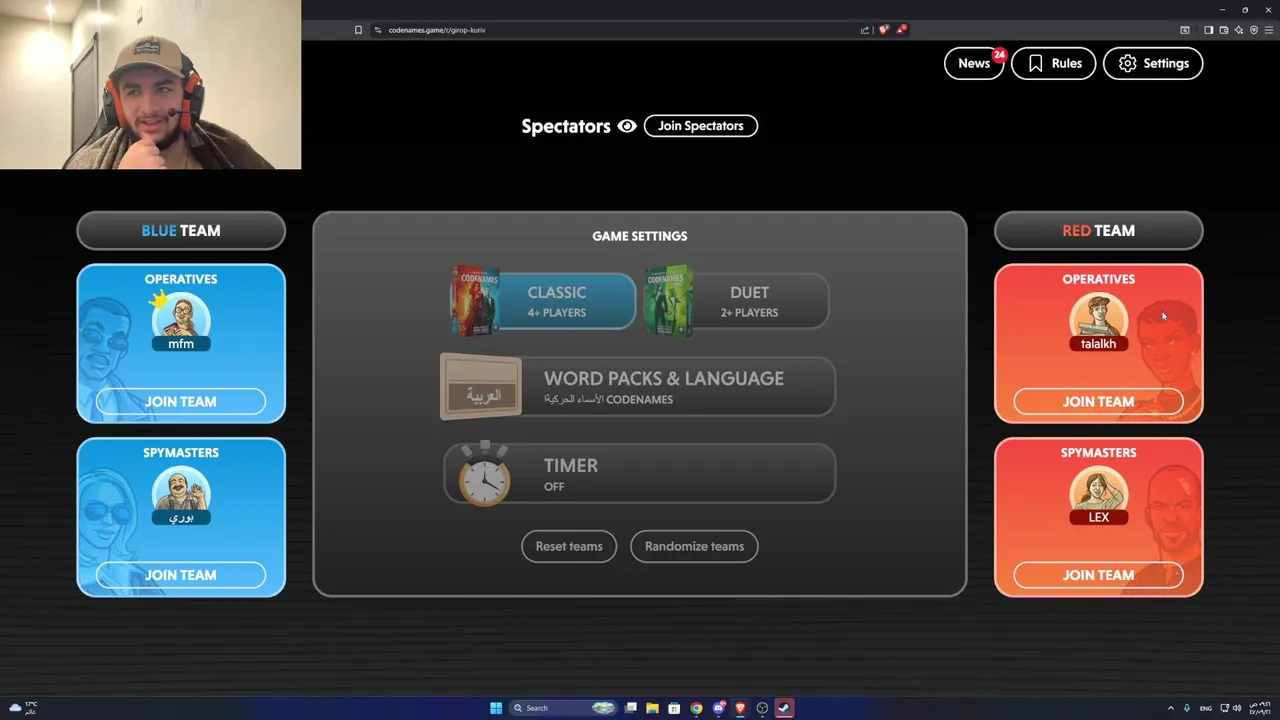Join the Blue team Spymasters

(181, 575)
